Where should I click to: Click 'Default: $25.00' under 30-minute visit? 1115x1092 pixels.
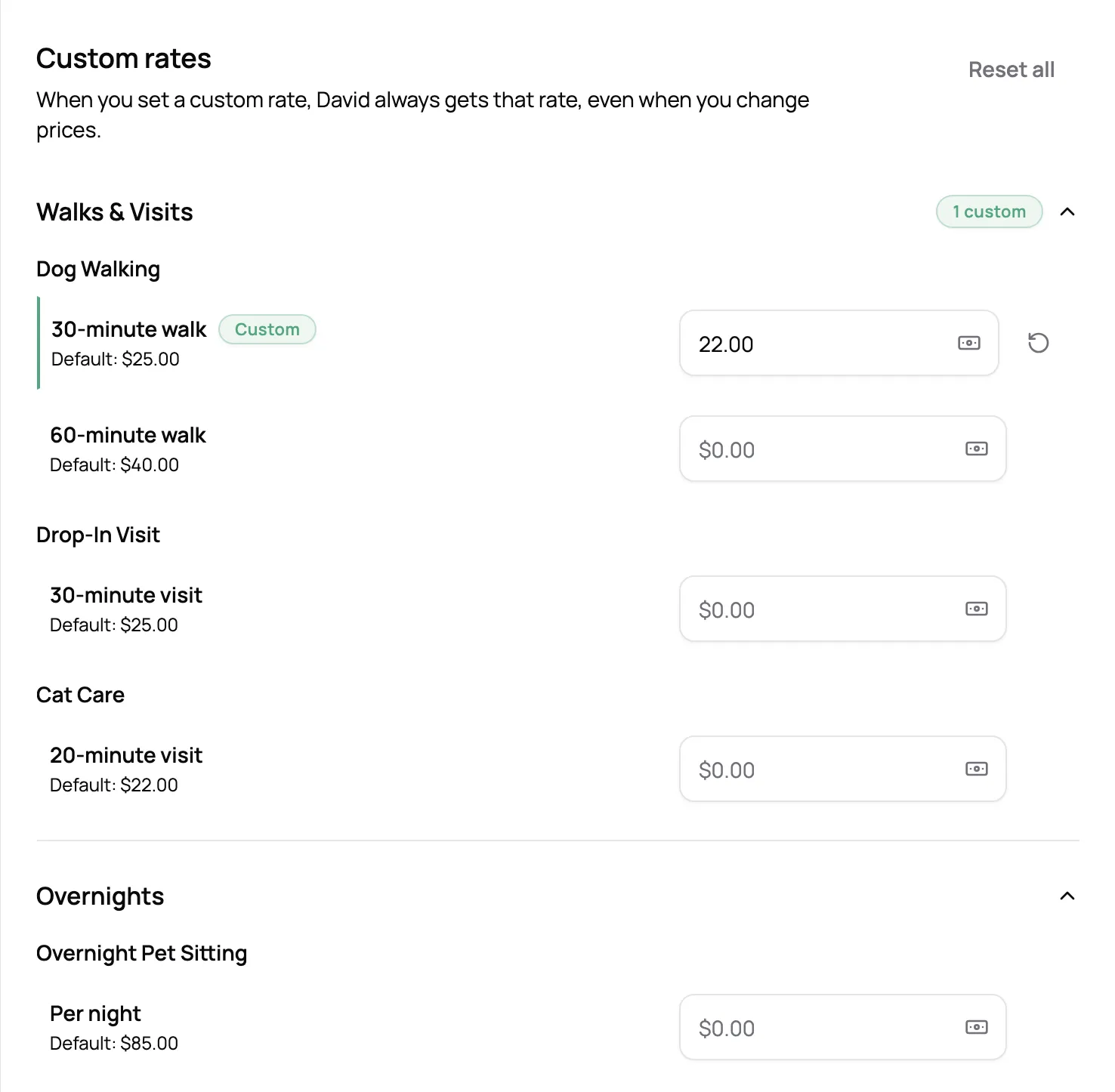tap(114, 625)
